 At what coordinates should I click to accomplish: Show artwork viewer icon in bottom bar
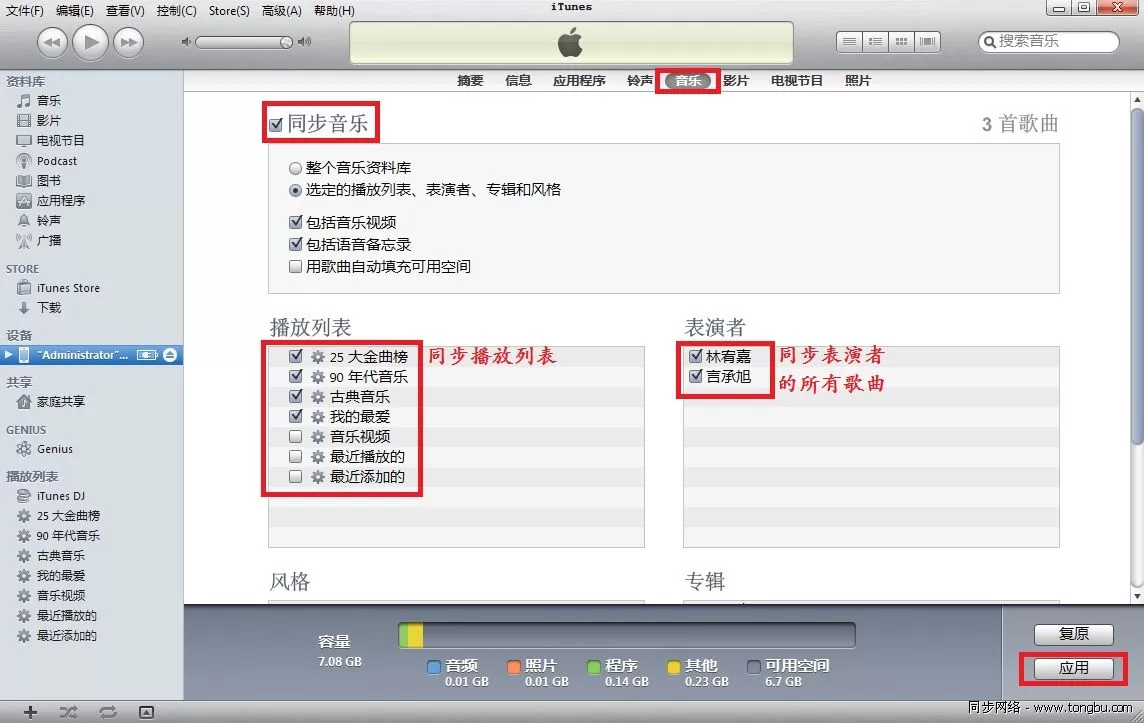click(146, 713)
